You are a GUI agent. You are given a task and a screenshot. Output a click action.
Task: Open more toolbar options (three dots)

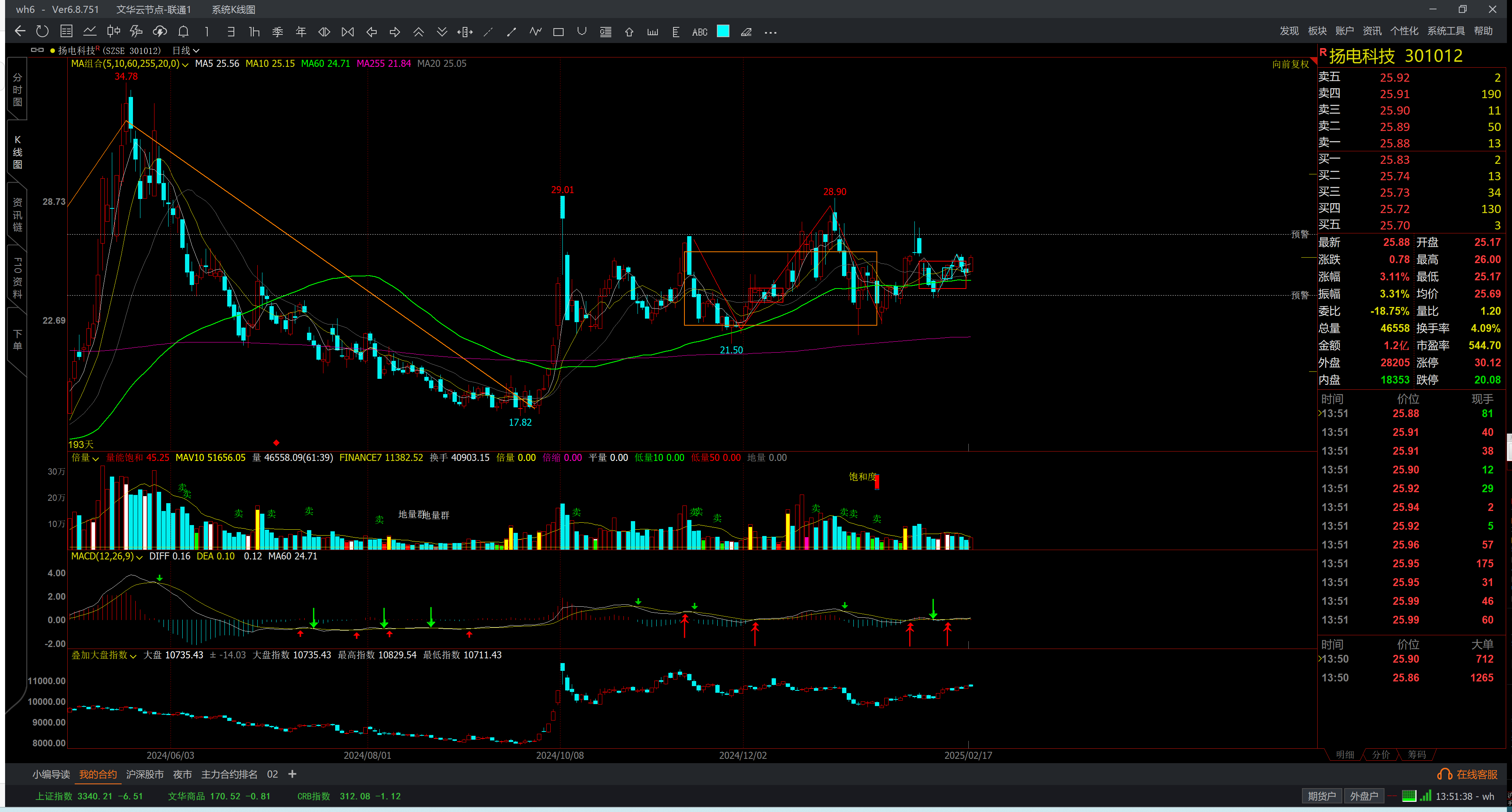[x=771, y=32]
